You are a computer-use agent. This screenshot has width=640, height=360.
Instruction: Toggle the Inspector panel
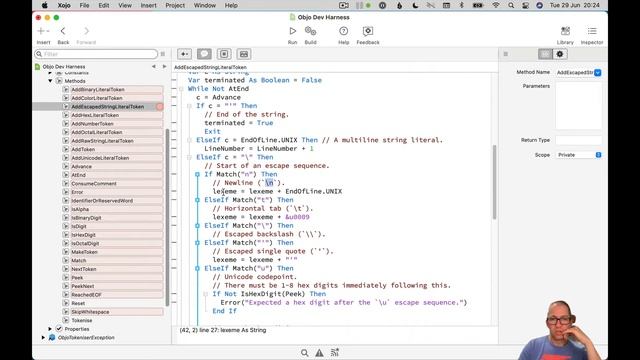click(592, 31)
